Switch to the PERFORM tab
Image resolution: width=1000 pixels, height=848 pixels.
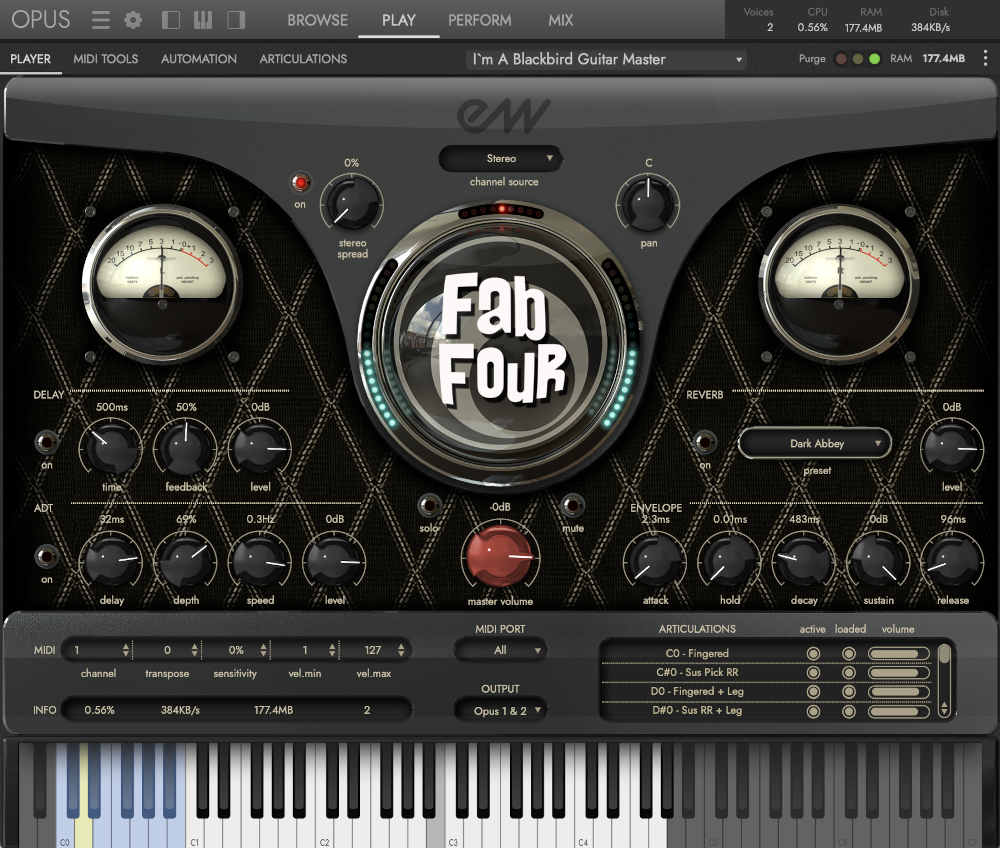coord(479,19)
